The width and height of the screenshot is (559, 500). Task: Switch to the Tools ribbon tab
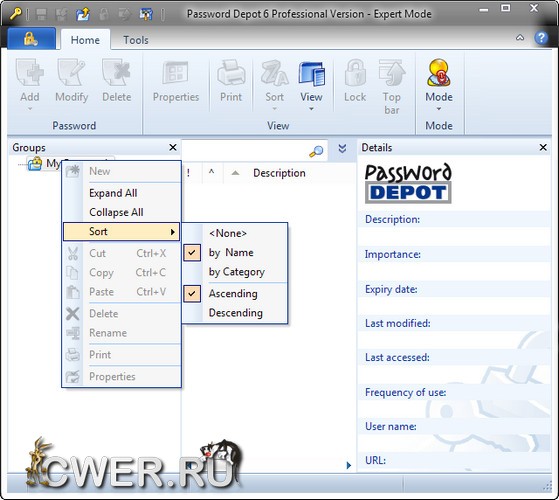point(135,40)
